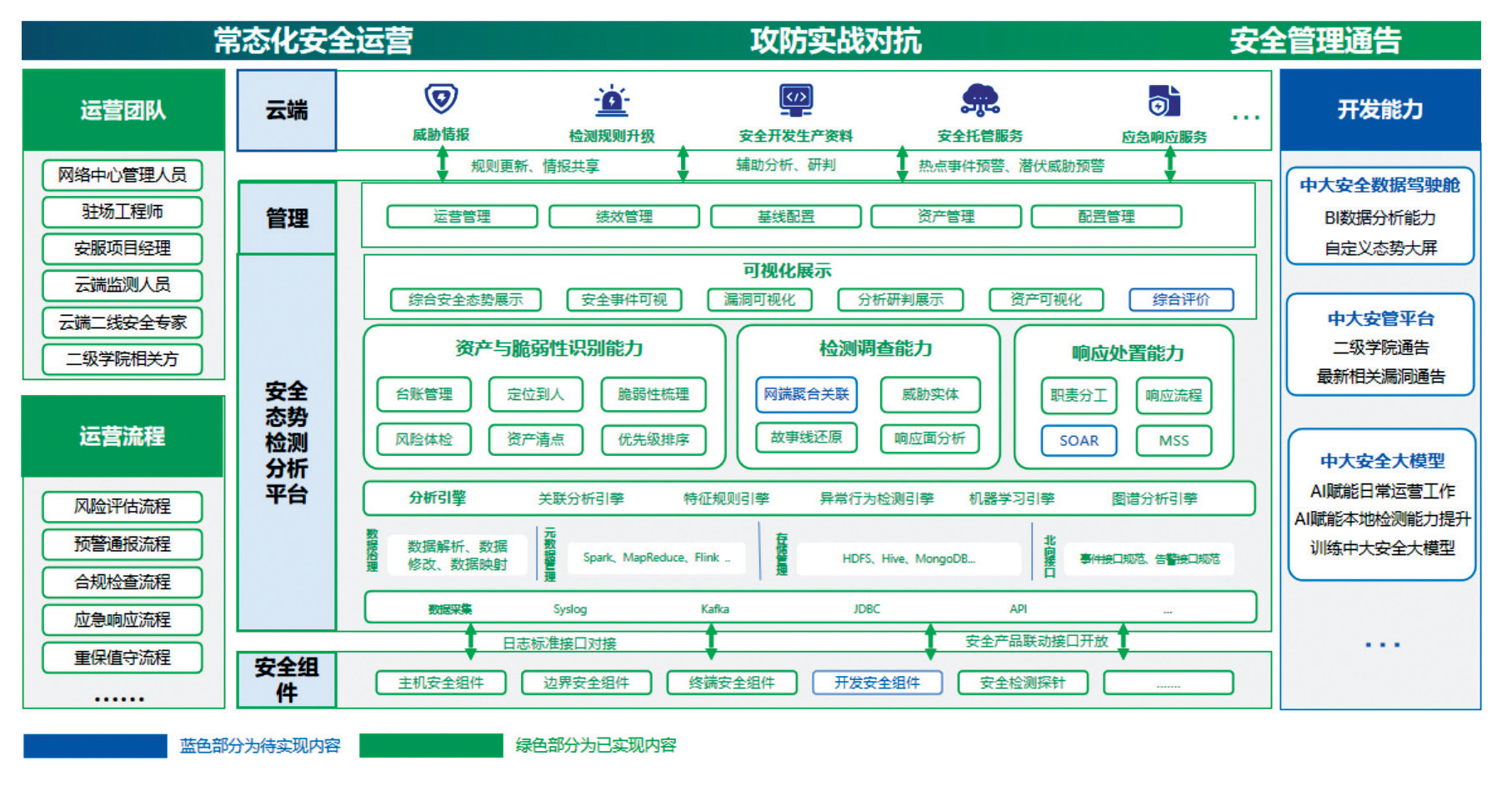Screen dimensions: 1512x791
Task: Click the 云端 layer label
Action: [287, 110]
